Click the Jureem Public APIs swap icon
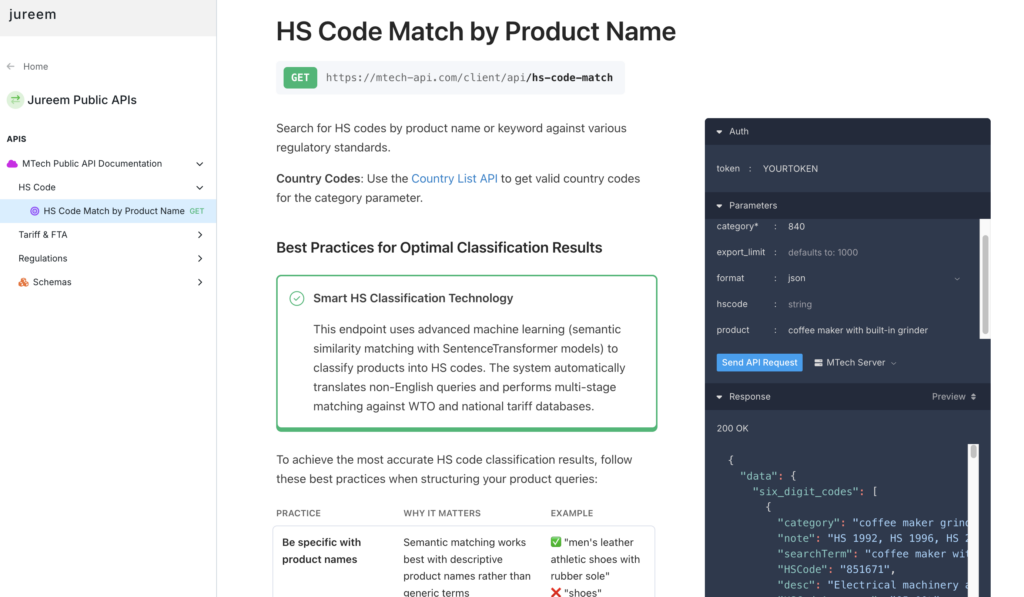The width and height of the screenshot is (1024, 597). [x=15, y=99]
